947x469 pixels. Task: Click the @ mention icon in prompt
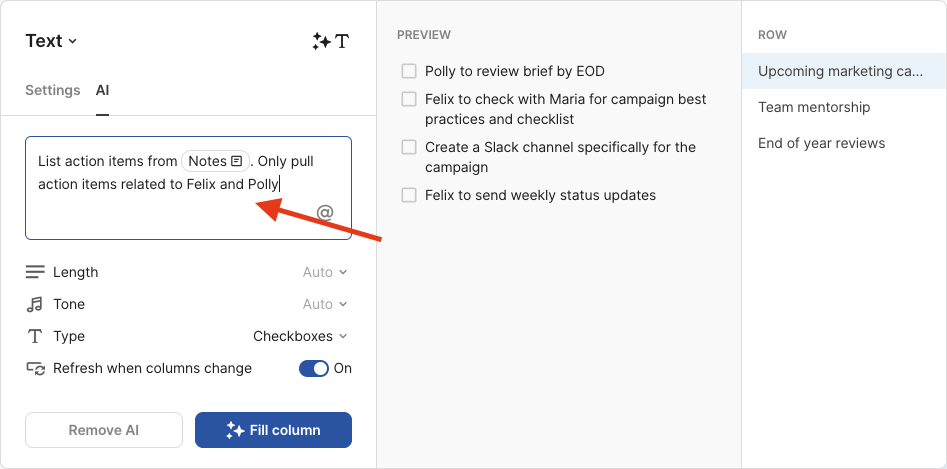pos(324,212)
